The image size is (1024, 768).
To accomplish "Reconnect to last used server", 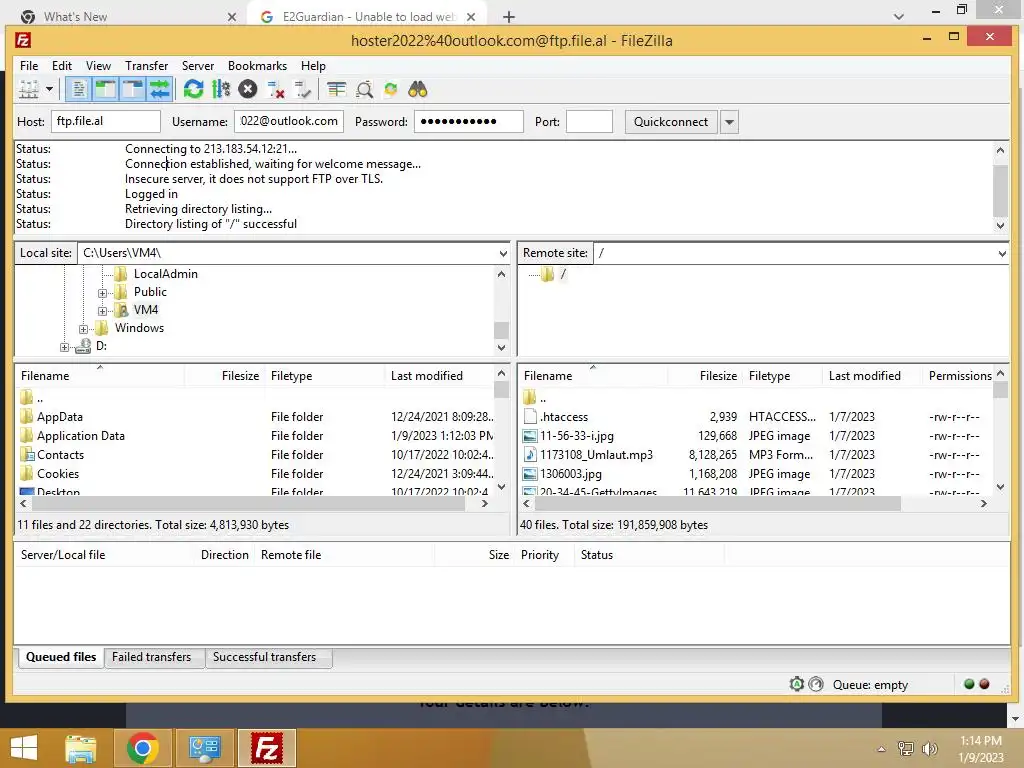I will click(x=302, y=89).
